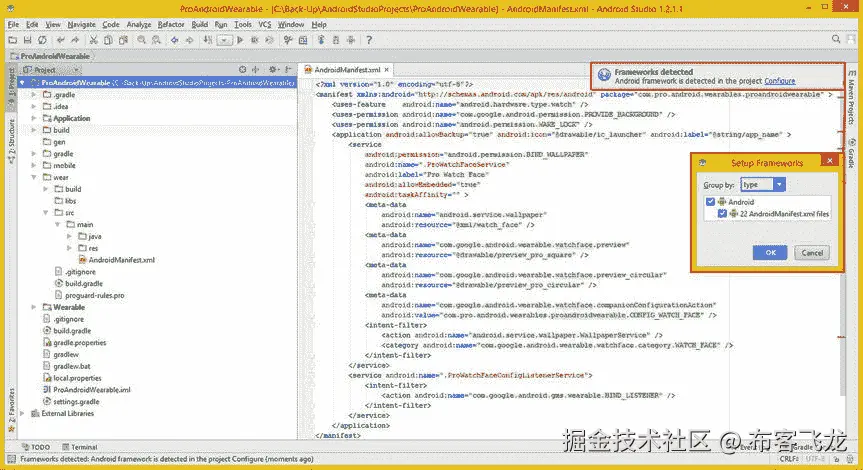This screenshot has height=470, width=863.
Task: Expand the java folder node
Action: (69, 236)
